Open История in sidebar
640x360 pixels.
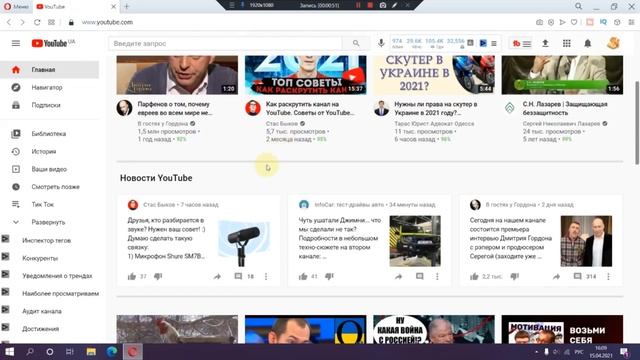pyautogui.click(x=49, y=151)
